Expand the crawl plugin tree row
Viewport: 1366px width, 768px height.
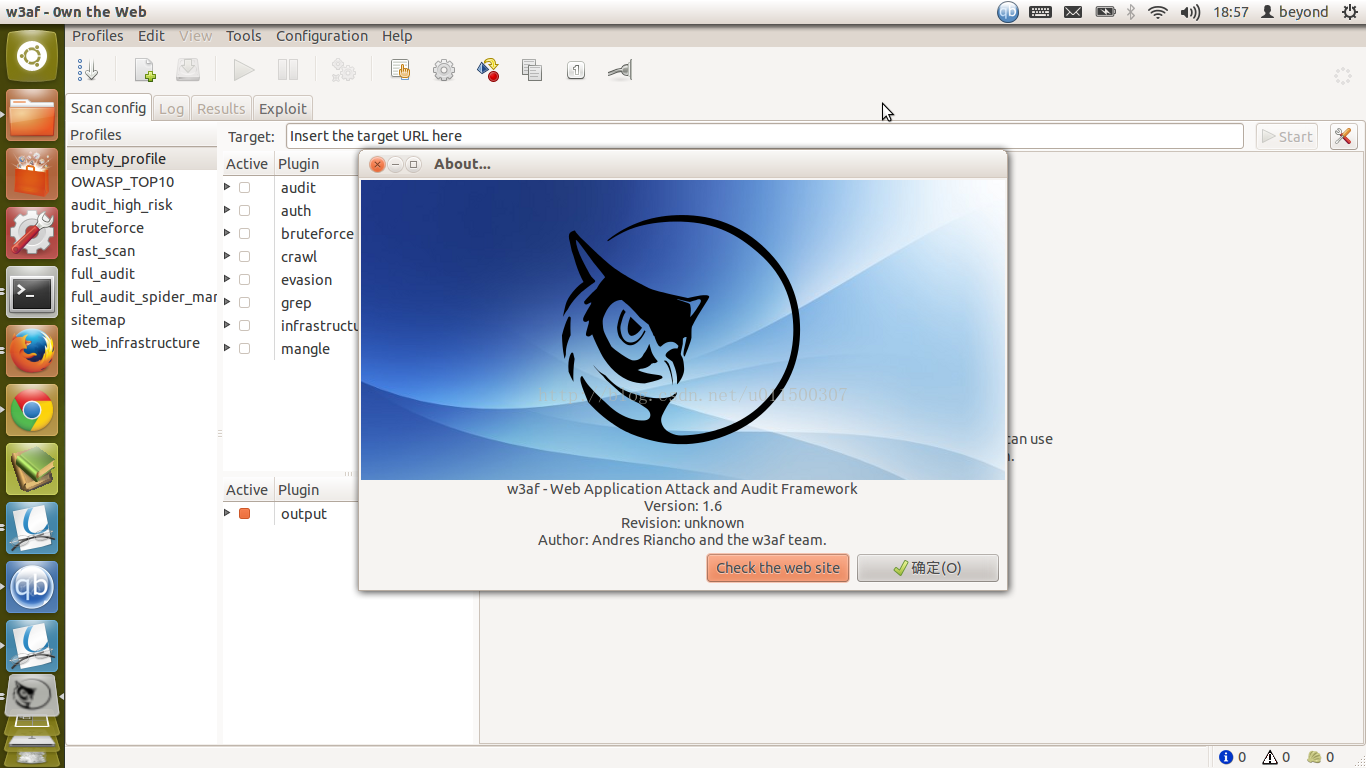(227, 257)
